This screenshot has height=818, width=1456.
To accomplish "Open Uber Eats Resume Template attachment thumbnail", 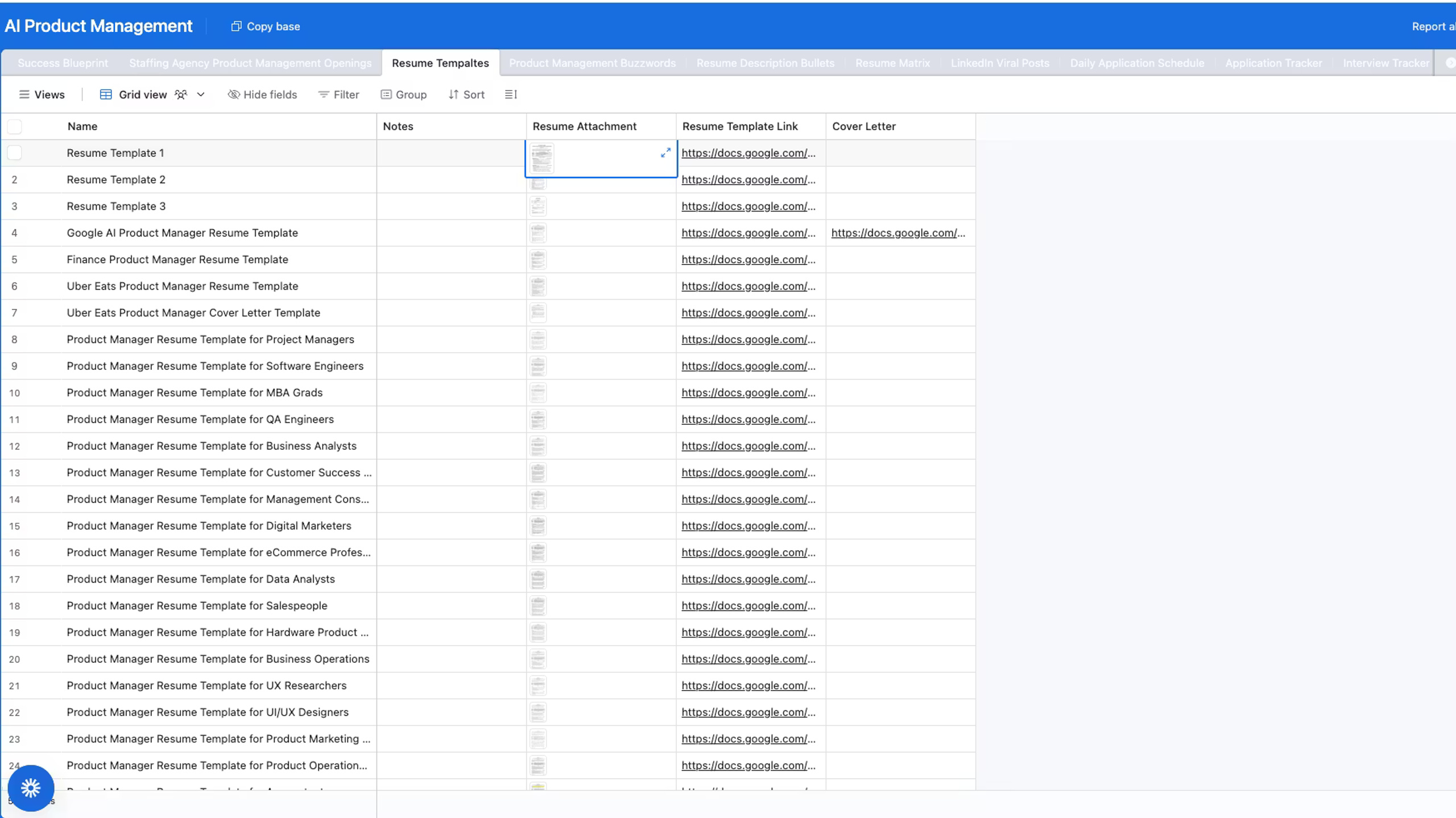I will tap(538, 286).
